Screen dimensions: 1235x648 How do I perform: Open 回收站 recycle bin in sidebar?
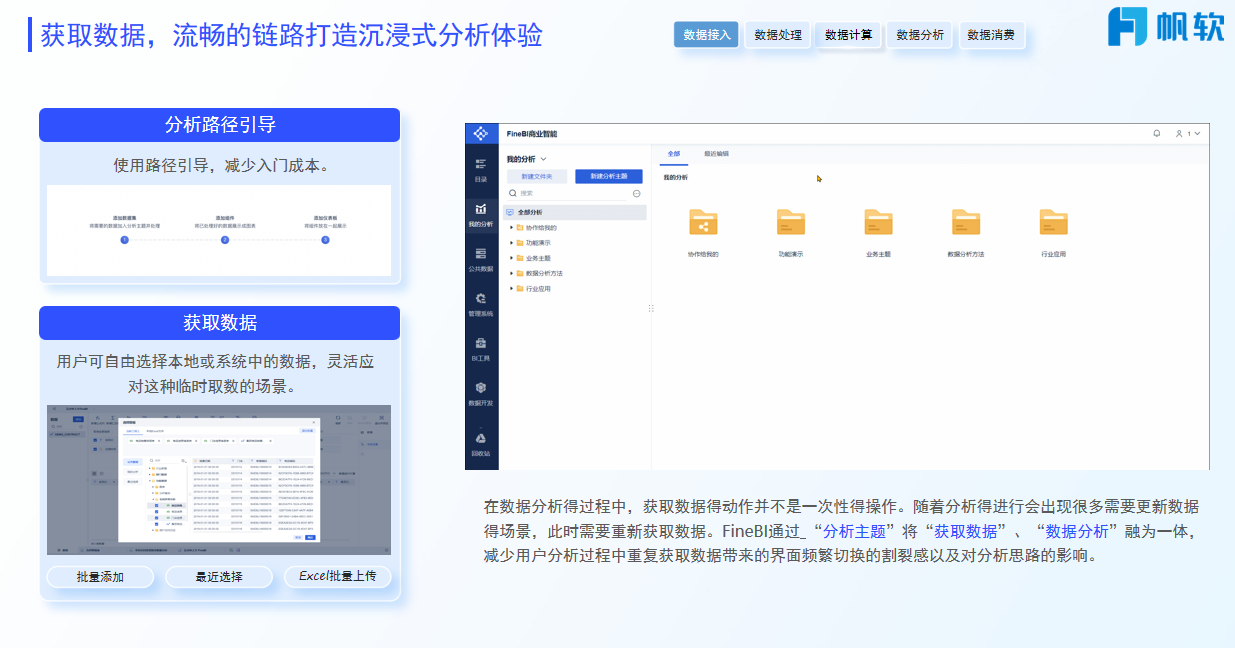click(x=481, y=443)
